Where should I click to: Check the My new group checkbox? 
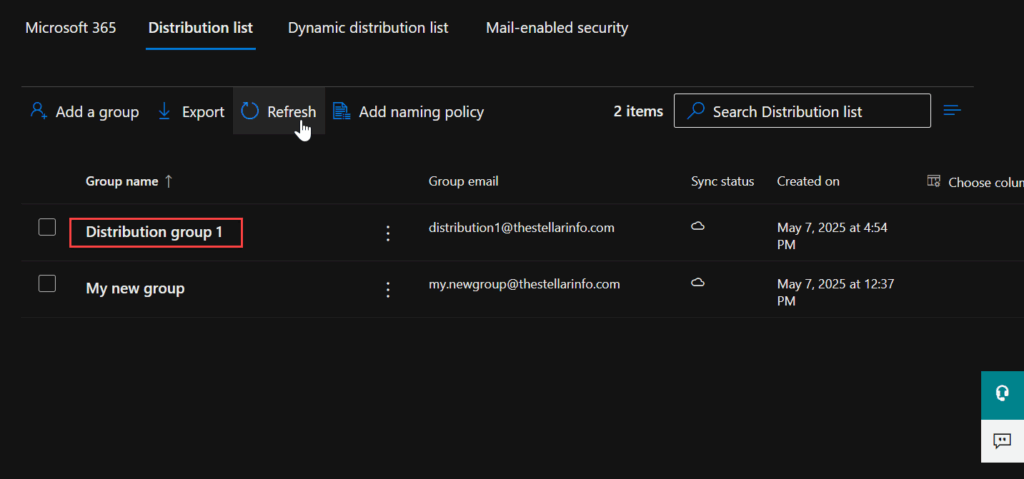pos(47,283)
